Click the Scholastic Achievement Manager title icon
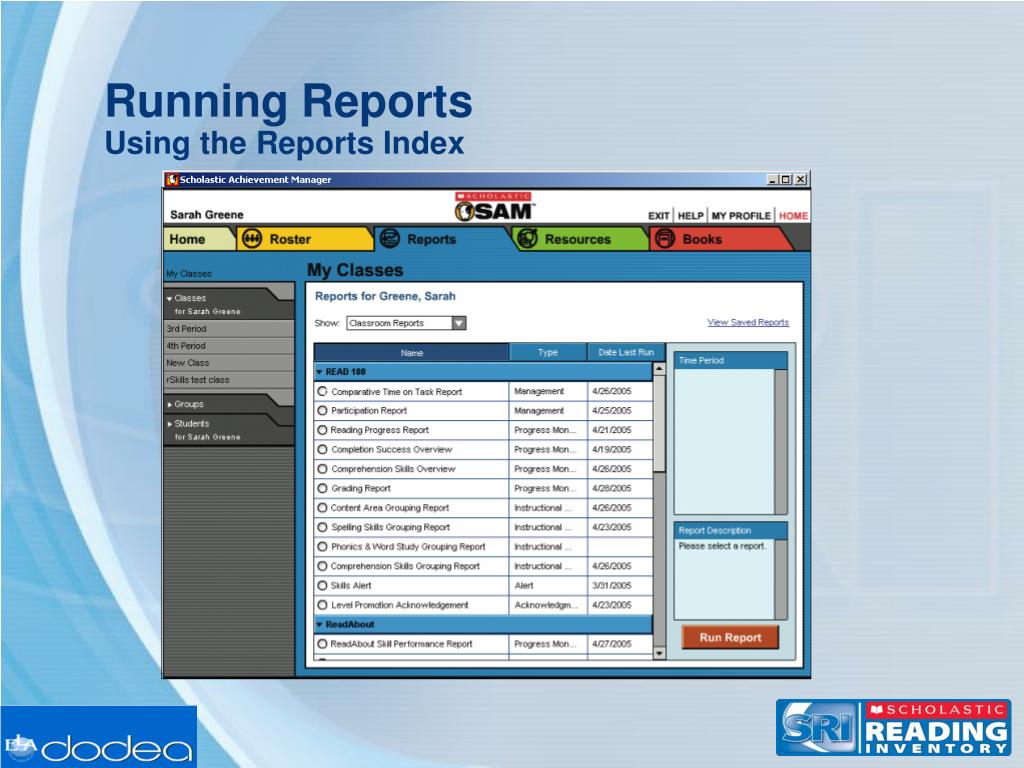Screen dimensions: 1024x768 pos(172,180)
